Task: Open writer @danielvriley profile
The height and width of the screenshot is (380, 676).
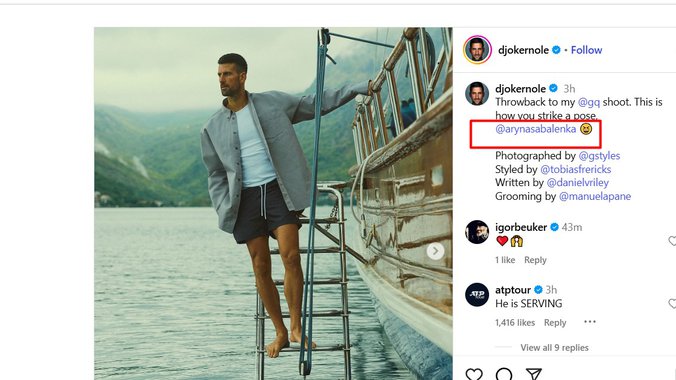Action: [578, 183]
